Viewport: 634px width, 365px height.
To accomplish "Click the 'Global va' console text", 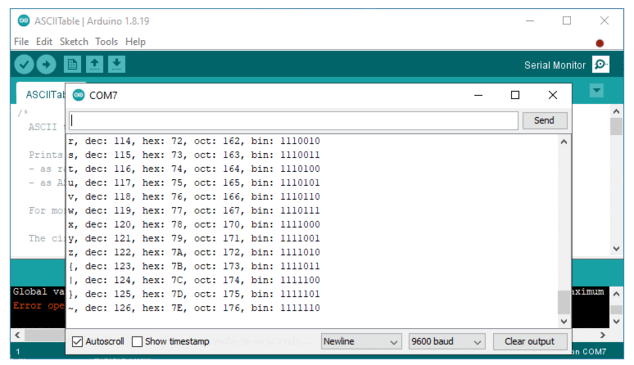I will [x=38, y=292].
